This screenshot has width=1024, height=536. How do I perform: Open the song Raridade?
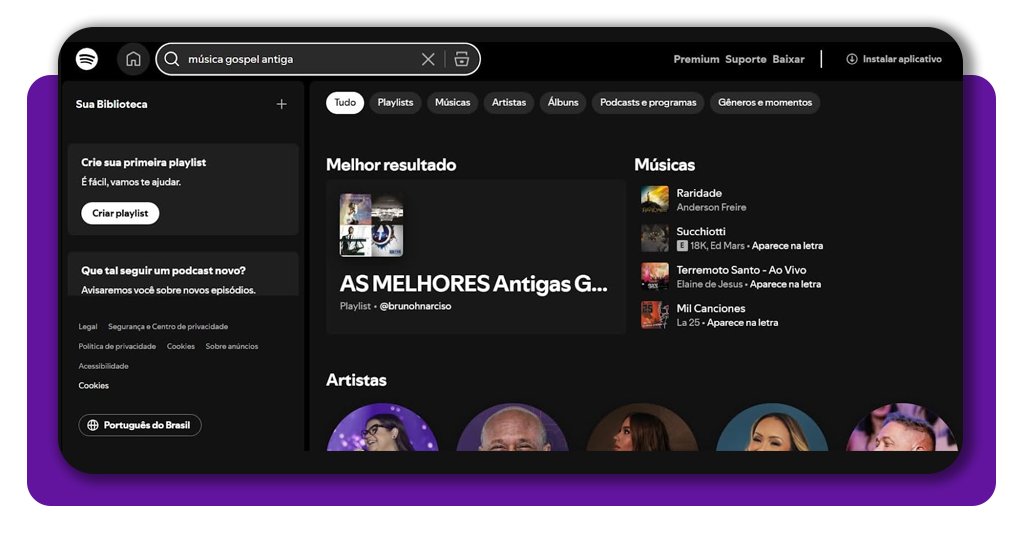point(699,193)
